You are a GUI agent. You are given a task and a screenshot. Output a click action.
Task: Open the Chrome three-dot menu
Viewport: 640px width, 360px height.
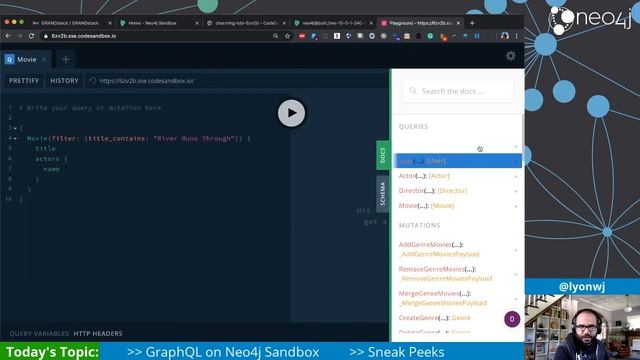516,36
